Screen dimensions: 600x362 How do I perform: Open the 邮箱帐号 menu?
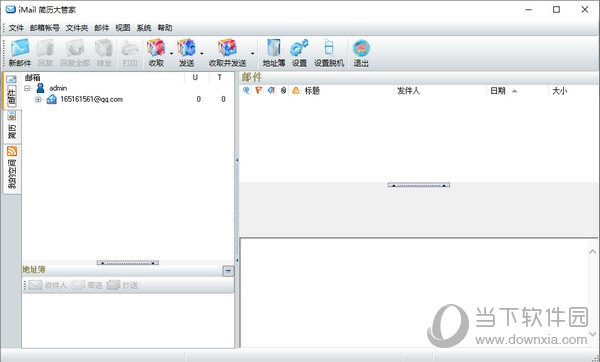point(45,28)
